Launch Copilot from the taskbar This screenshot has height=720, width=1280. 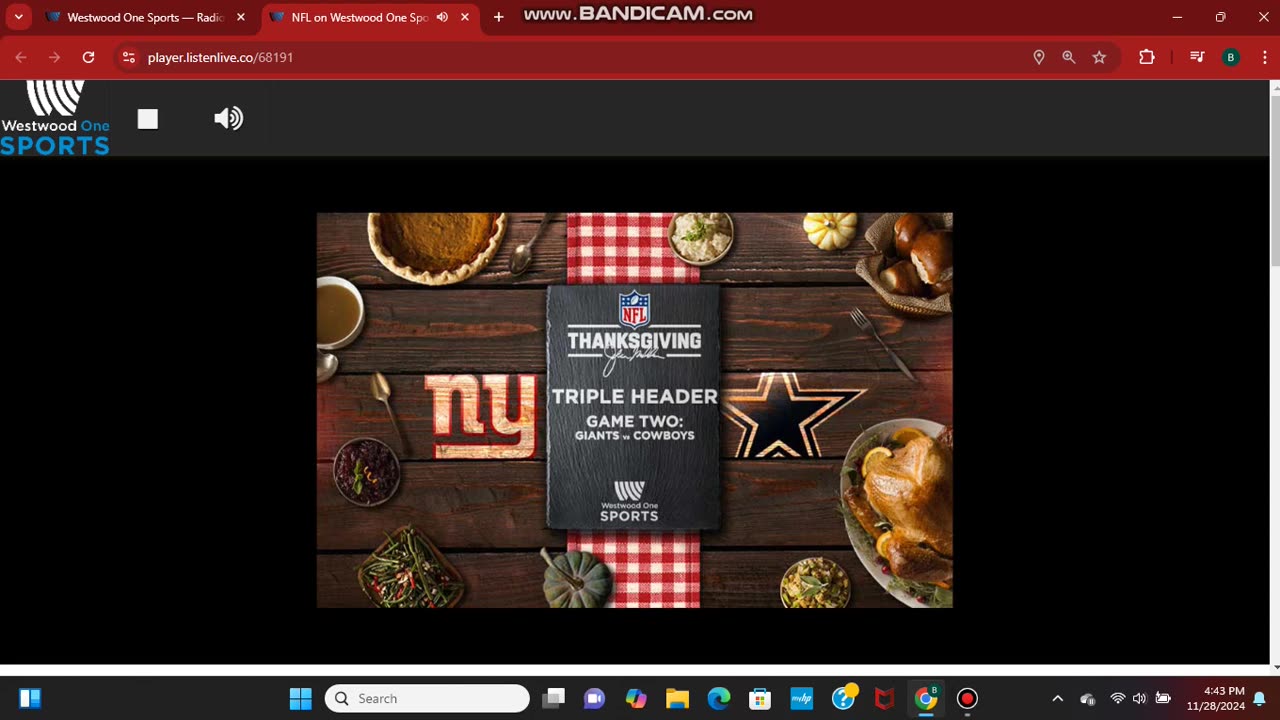pos(636,698)
